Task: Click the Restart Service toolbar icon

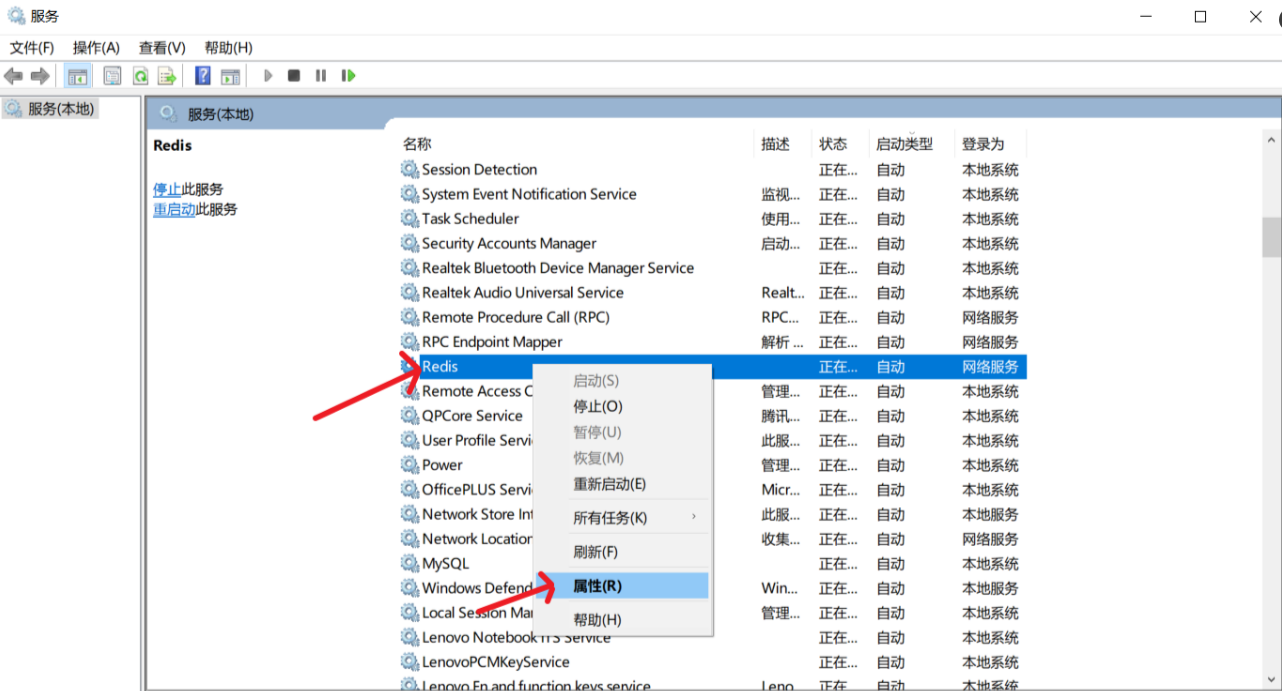Action: point(348,75)
